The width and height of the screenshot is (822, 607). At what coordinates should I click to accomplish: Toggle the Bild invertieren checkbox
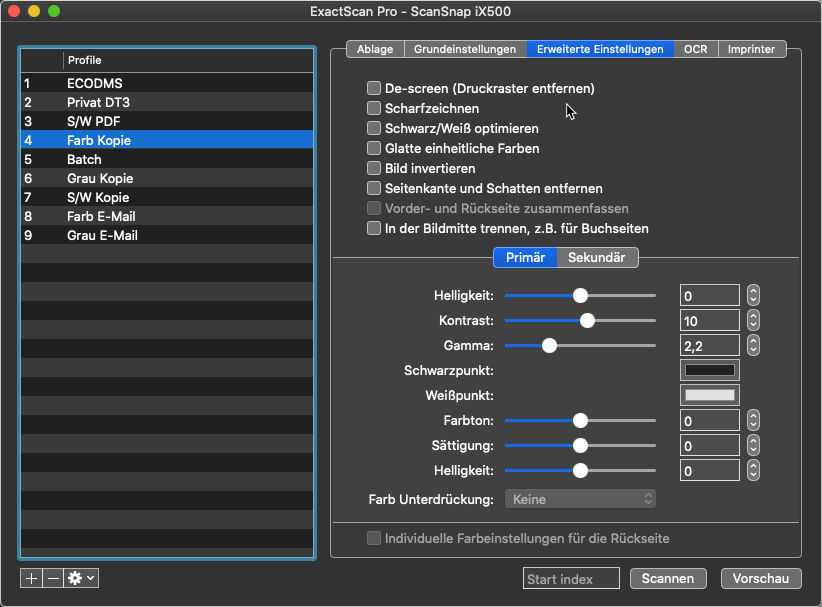click(374, 168)
